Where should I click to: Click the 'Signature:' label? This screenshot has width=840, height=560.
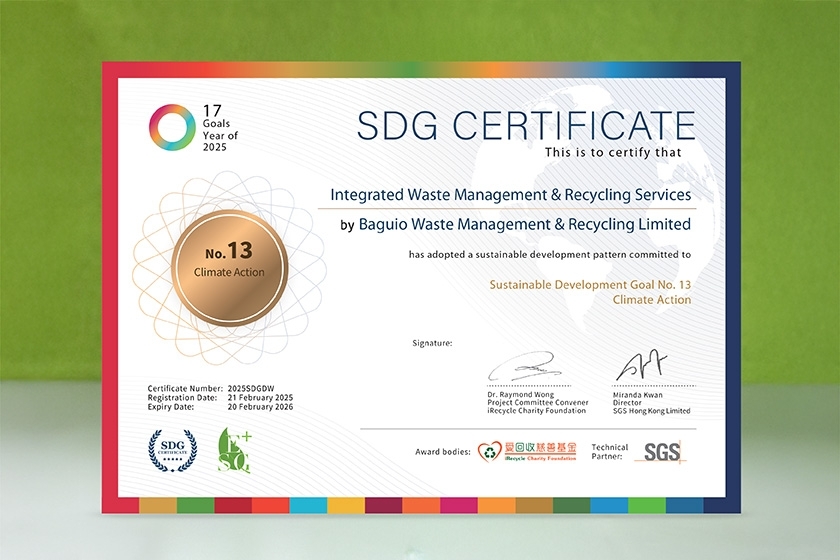point(432,343)
